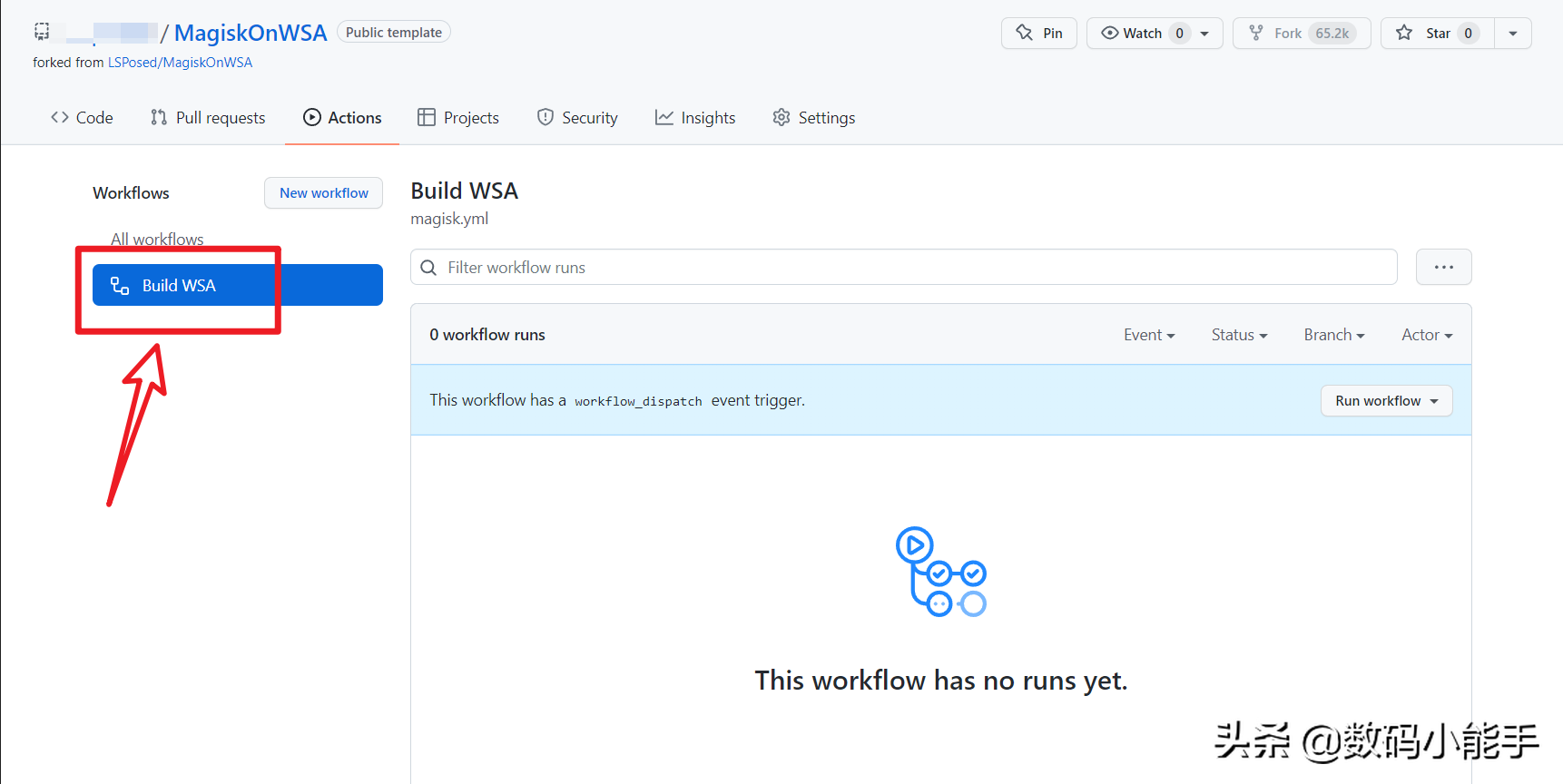Open the Star lists dropdown arrow
Image resolution: width=1563 pixels, height=784 pixels.
click(1512, 34)
